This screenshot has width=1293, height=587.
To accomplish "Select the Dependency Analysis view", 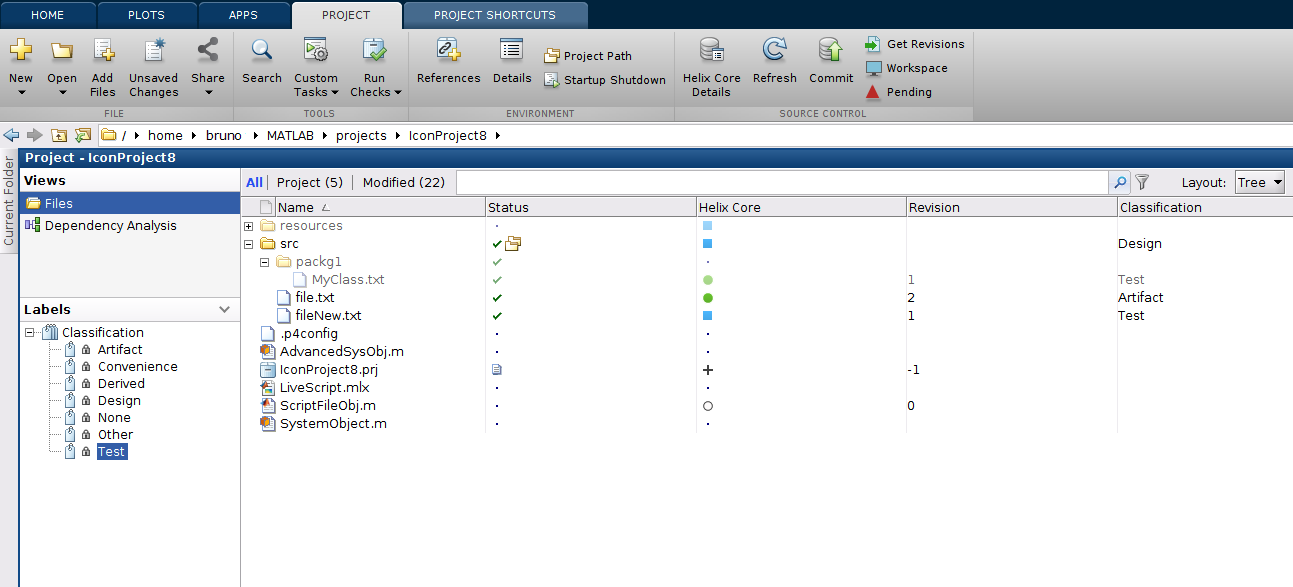I will tap(110, 226).
